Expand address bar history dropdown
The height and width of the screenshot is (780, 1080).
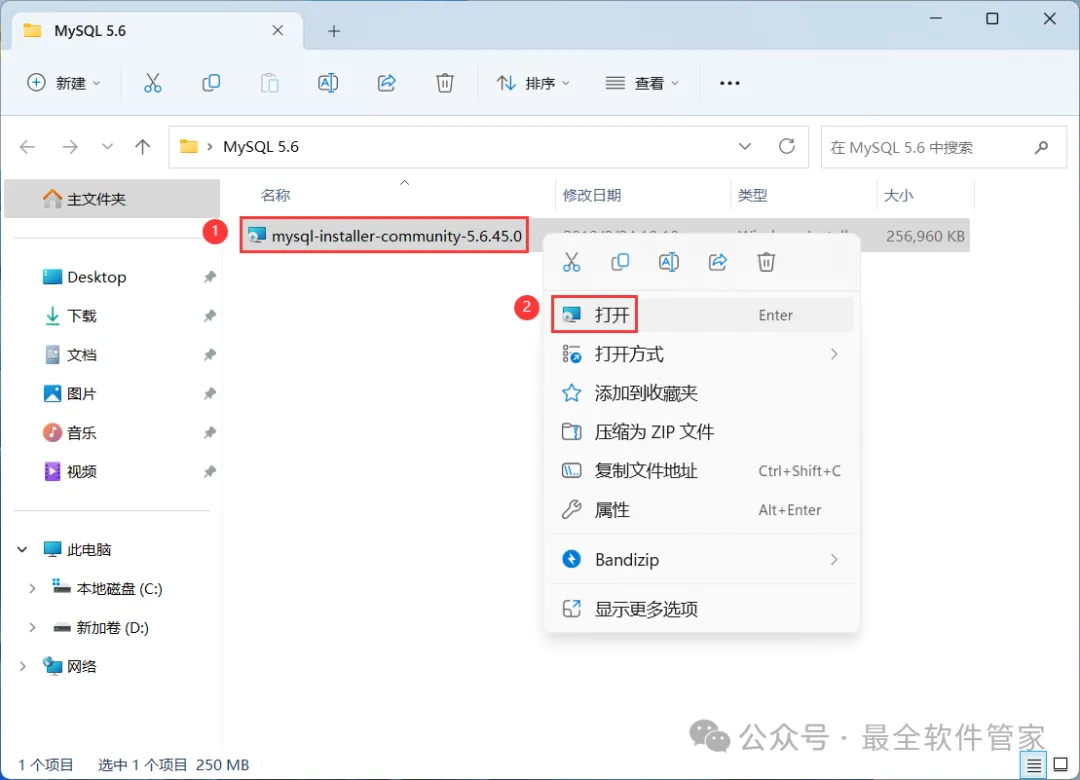click(x=745, y=146)
